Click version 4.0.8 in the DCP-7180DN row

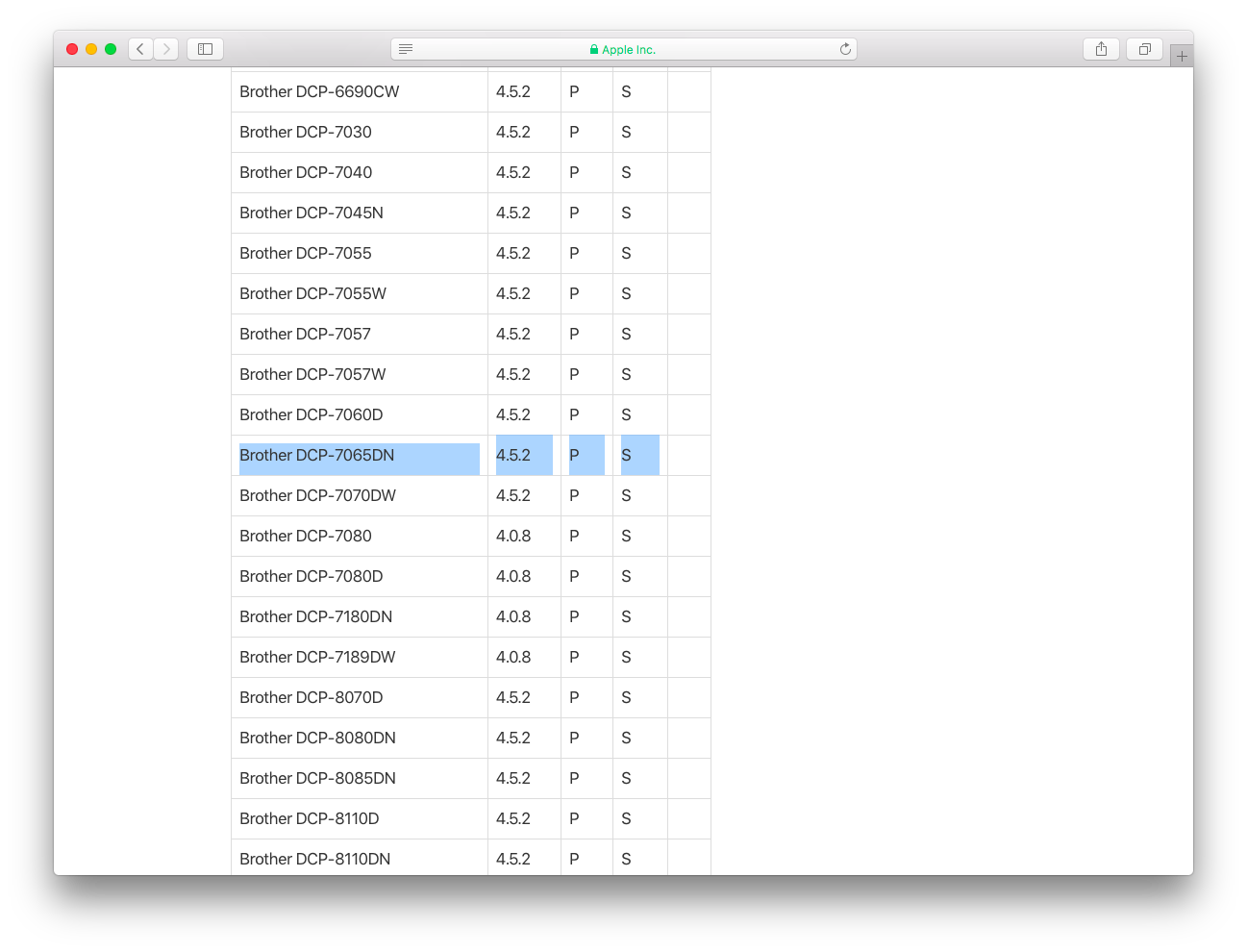click(513, 617)
